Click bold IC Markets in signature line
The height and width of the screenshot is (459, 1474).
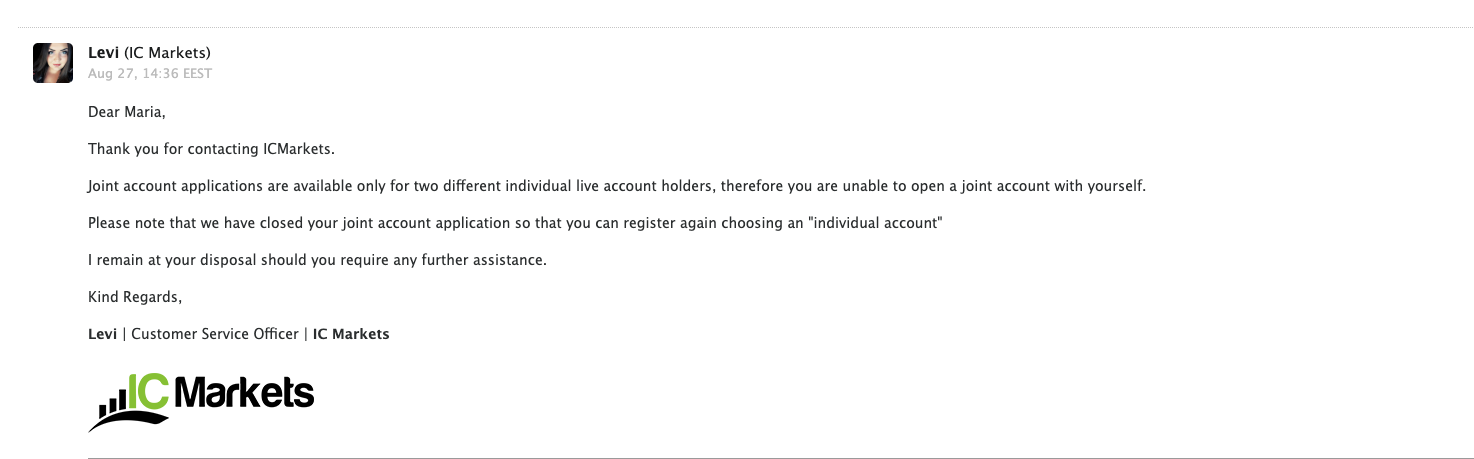pyautogui.click(x=351, y=334)
